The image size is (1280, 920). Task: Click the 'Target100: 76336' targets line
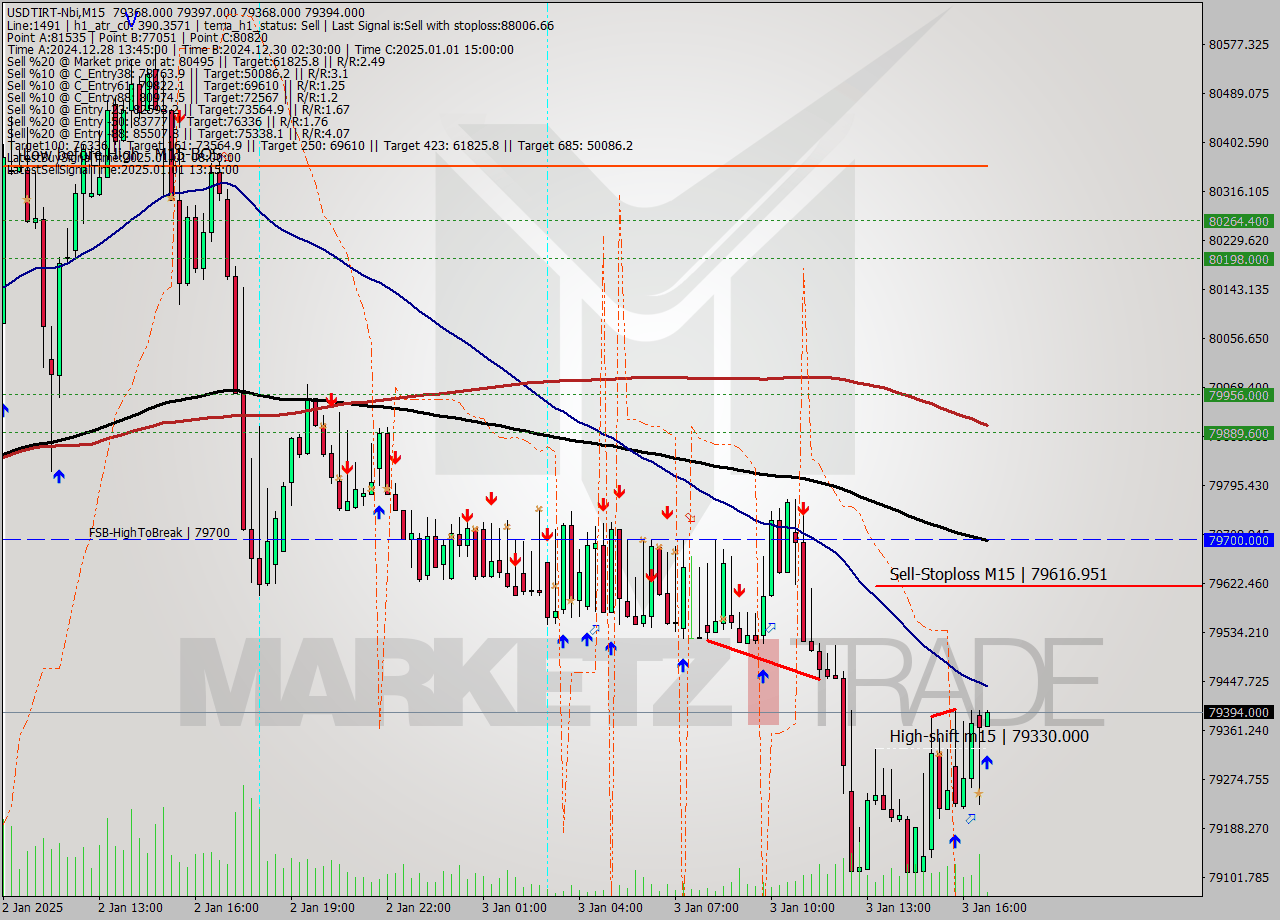[x=319, y=145]
